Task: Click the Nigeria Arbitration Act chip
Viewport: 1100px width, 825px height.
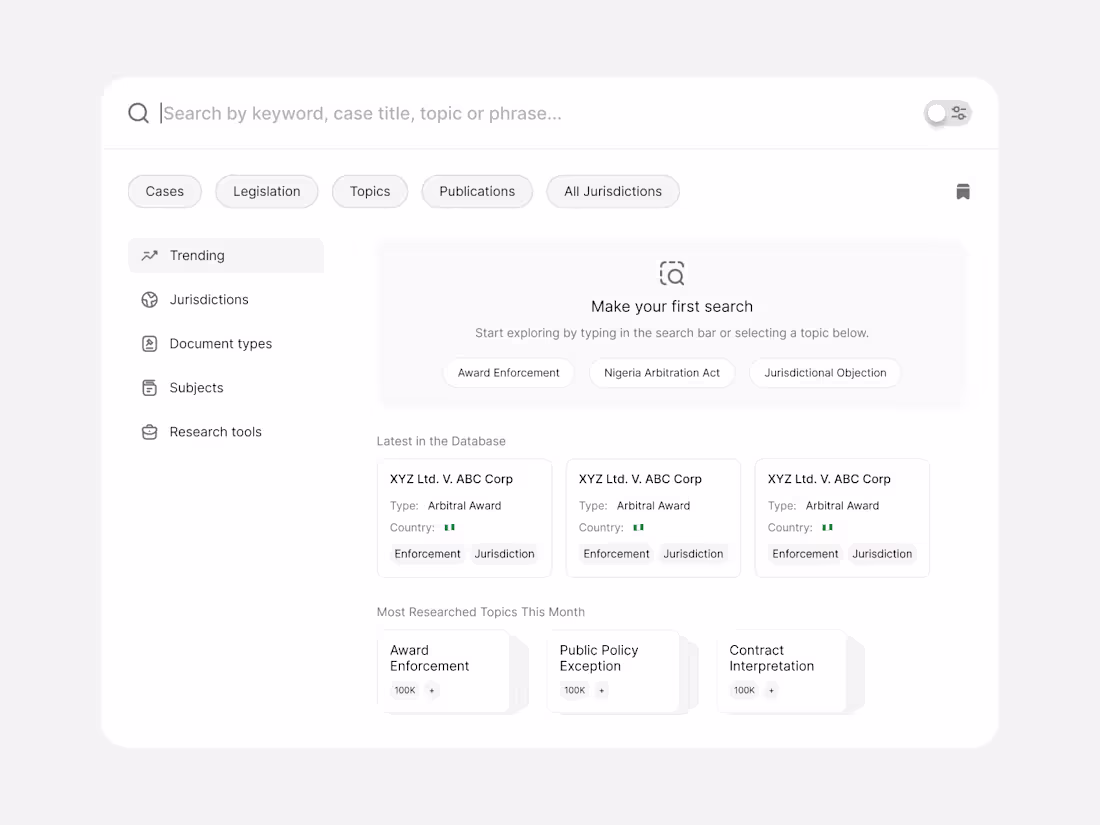Action: click(x=662, y=373)
